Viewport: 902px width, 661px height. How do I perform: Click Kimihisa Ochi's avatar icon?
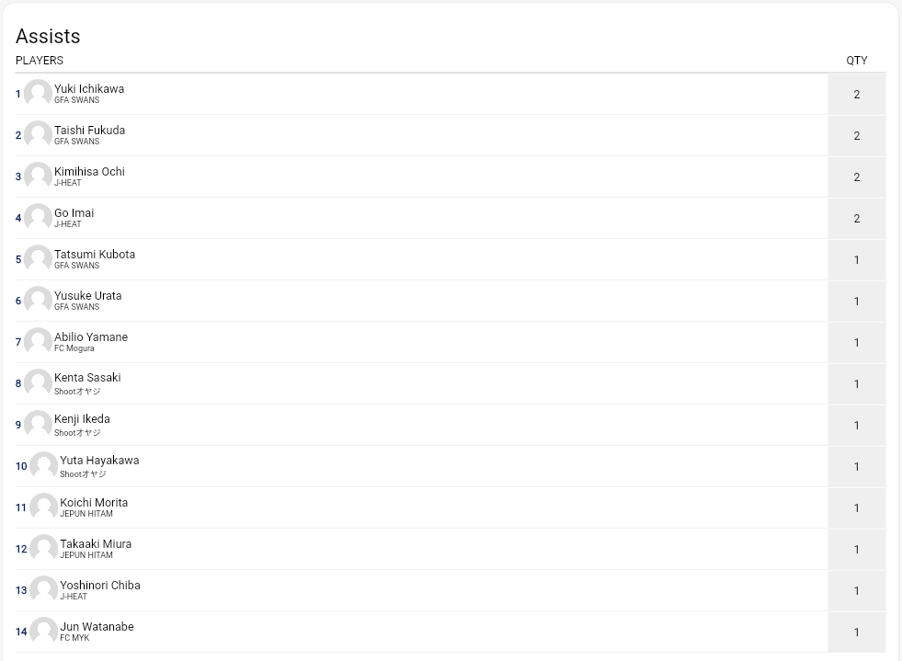point(38,177)
